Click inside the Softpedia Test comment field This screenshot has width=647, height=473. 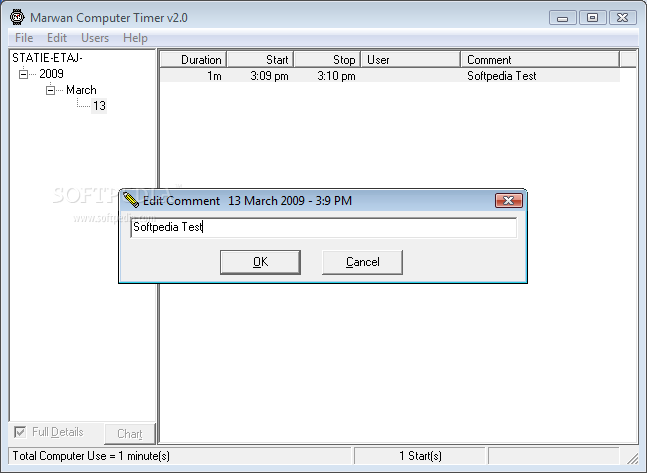[x=324, y=227]
